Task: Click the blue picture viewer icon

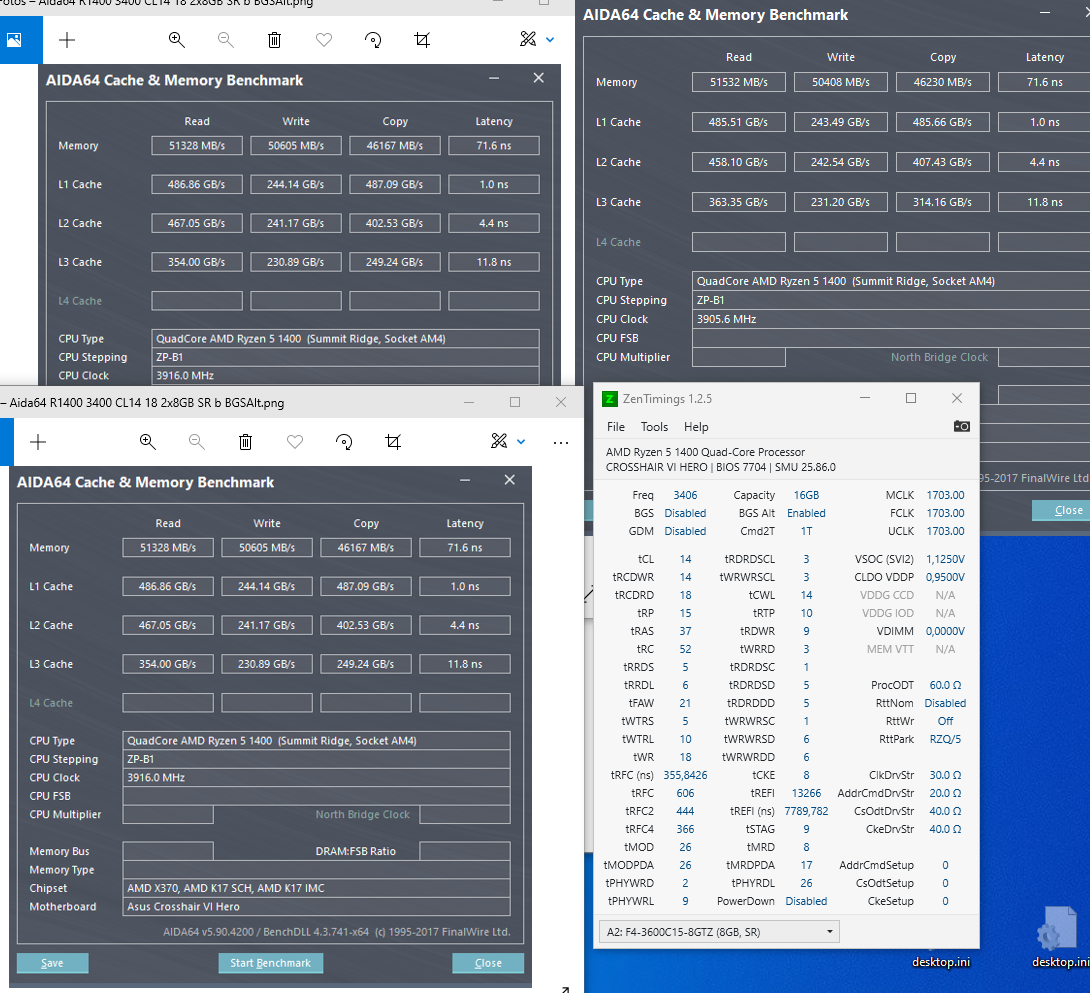Action: pyautogui.click(x=13, y=40)
